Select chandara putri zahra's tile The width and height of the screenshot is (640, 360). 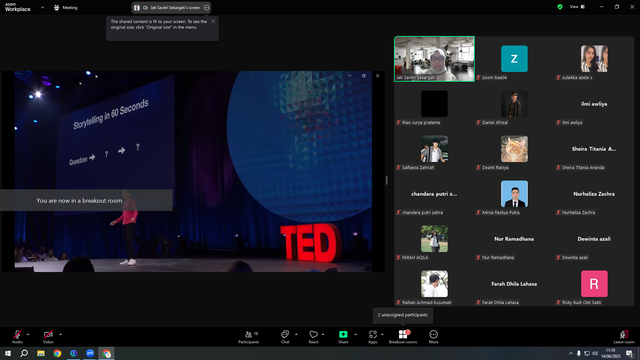[x=434, y=194]
